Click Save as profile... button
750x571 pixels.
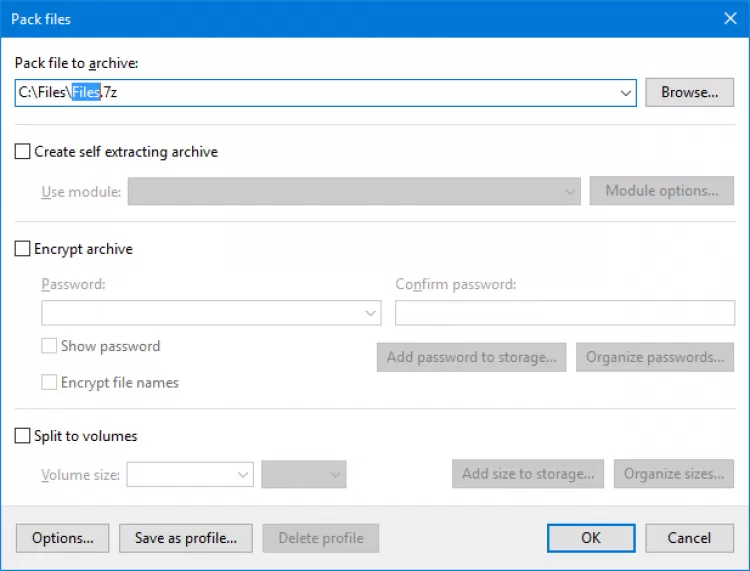tap(186, 538)
